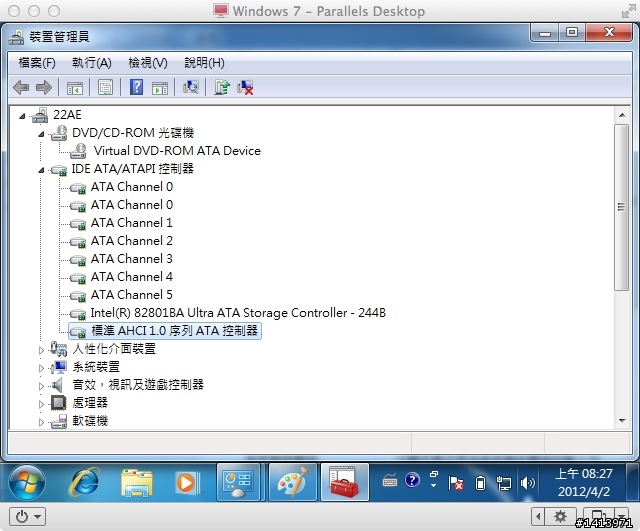Screen dimensions: 640x531
Task: Click the Forward arrow in toolbar
Action: tap(44, 87)
